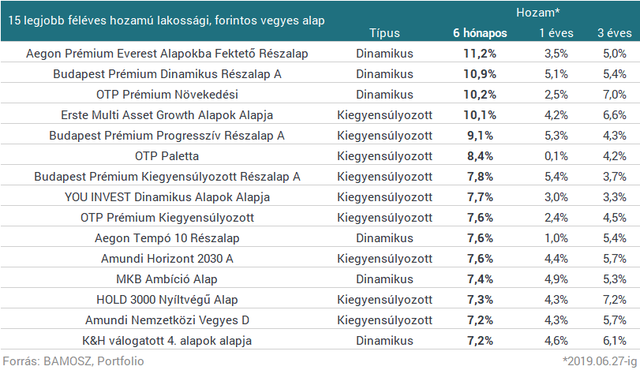Image resolution: width=640 pixels, height=370 pixels.
Task: Select YOU INVEST Dinamikus Alapok Alapja
Action: click(x=167, y=197)
